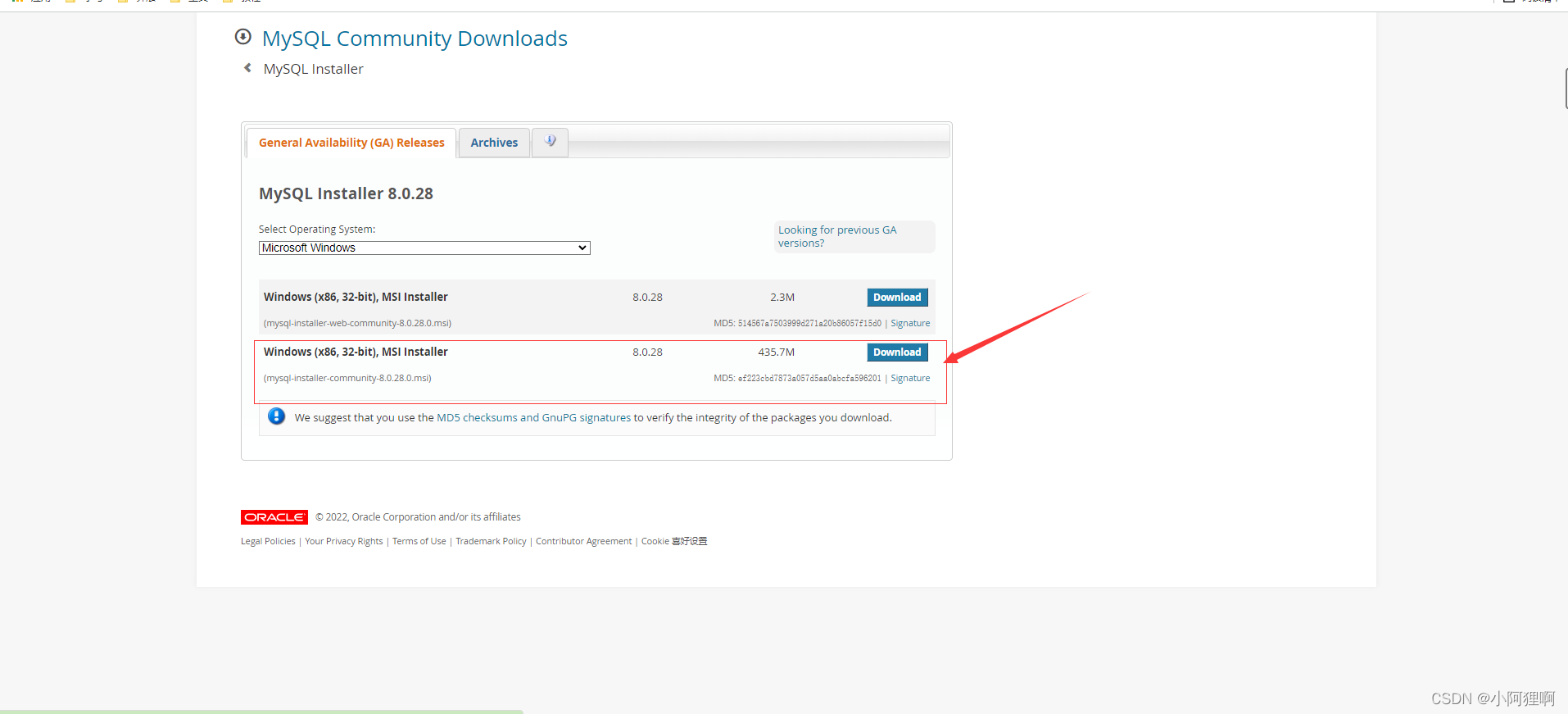Click the MD5 hash of the 2.3M installer

(x=809, y=324)
